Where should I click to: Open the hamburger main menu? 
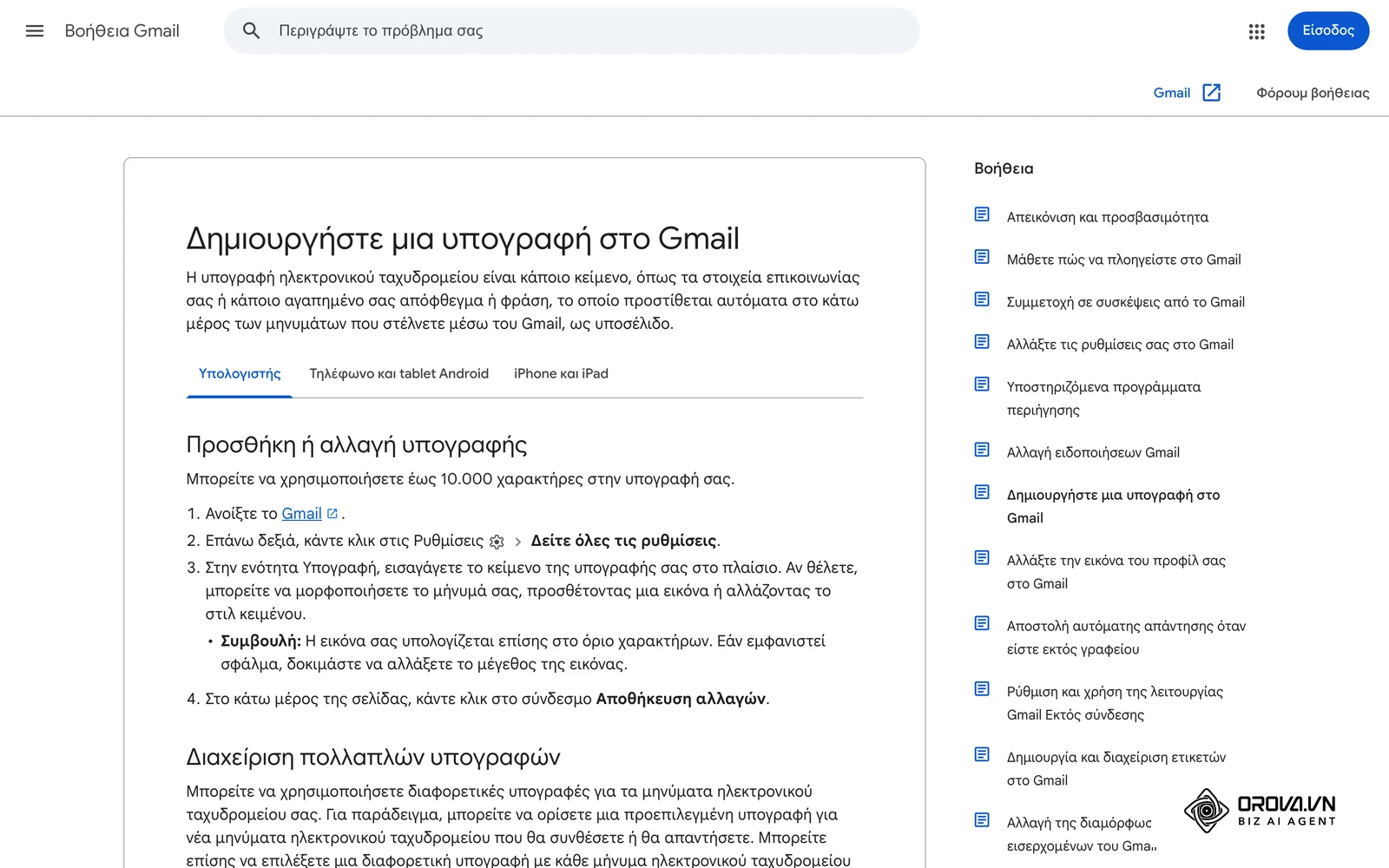35,31
